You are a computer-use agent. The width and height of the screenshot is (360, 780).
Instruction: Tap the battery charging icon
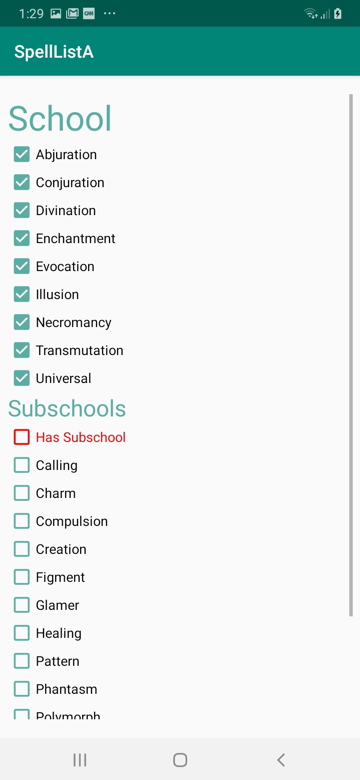[338, 13]
